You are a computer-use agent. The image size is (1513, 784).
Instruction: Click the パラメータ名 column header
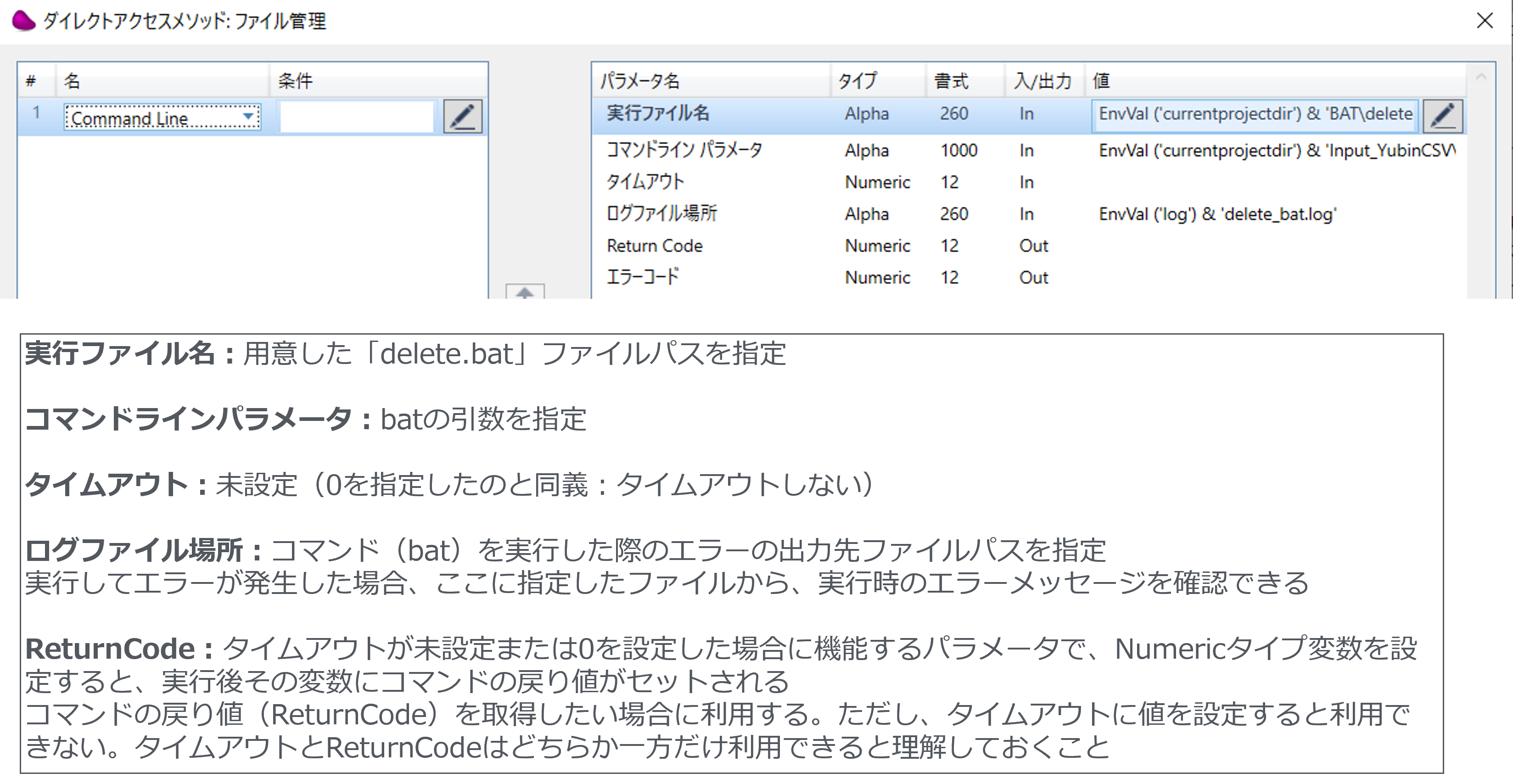(640, 81)
